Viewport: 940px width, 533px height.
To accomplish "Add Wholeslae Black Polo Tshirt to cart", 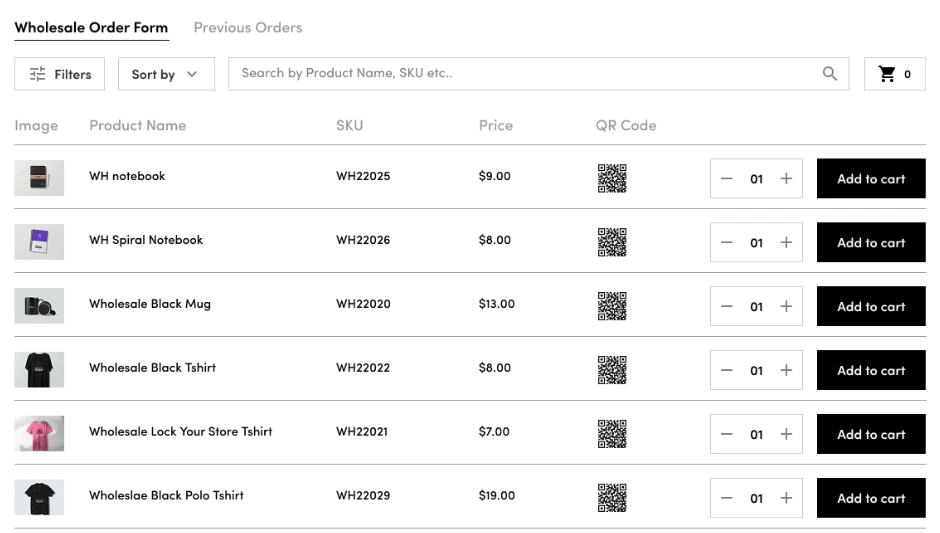I will click(x=871, y=498).
